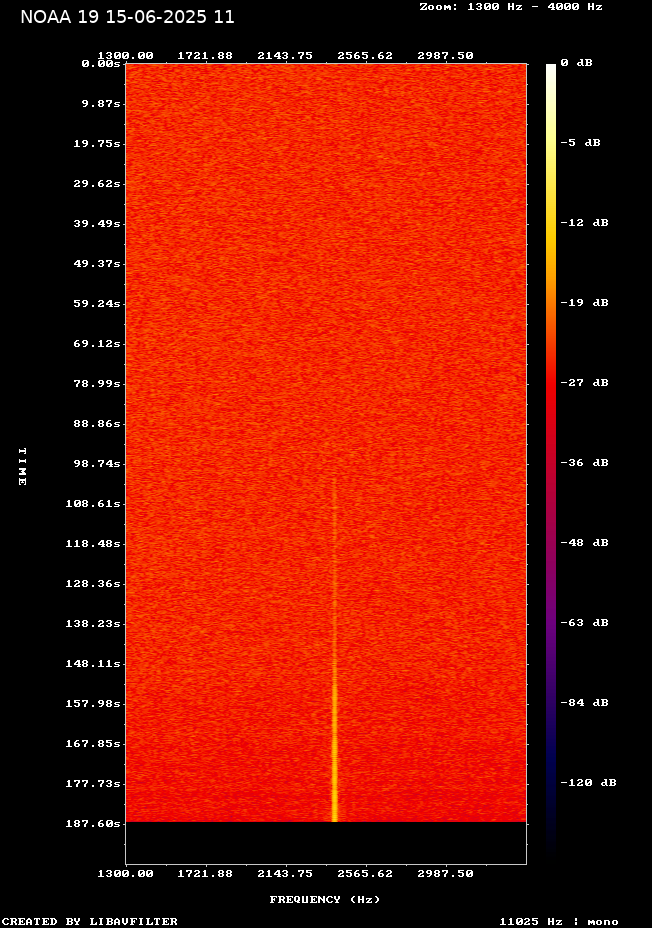Click the "88.86s" time axis label
Image resolution: width=652 pixels, height=928 pixels.
(97, 423)
